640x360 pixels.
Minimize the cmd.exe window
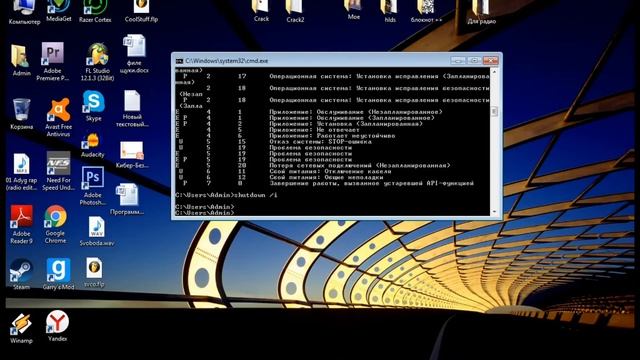458,60
